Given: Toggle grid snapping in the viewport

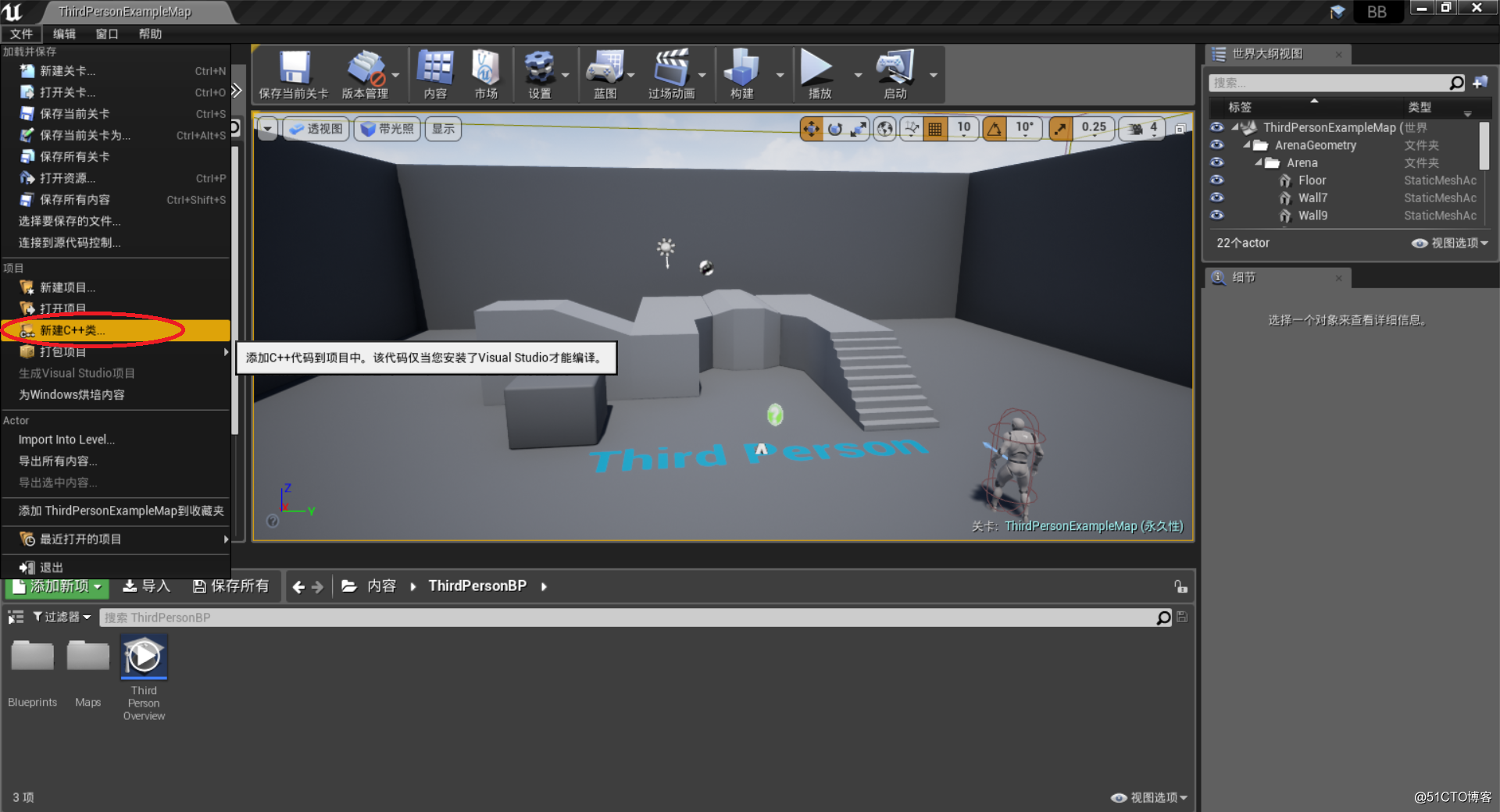Looking at the screenshot, I should click(x=934, y=129).
